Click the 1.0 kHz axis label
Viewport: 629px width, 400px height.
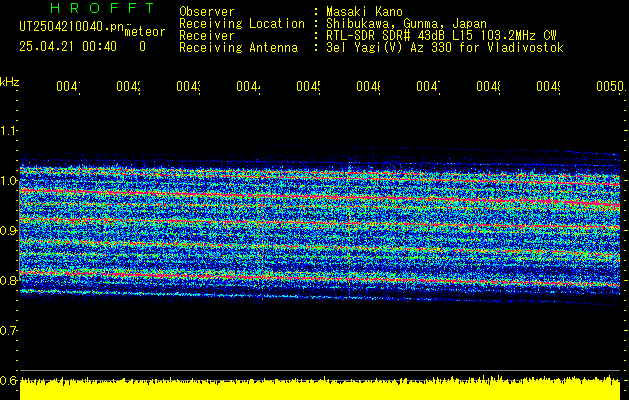tap(9, 180)
